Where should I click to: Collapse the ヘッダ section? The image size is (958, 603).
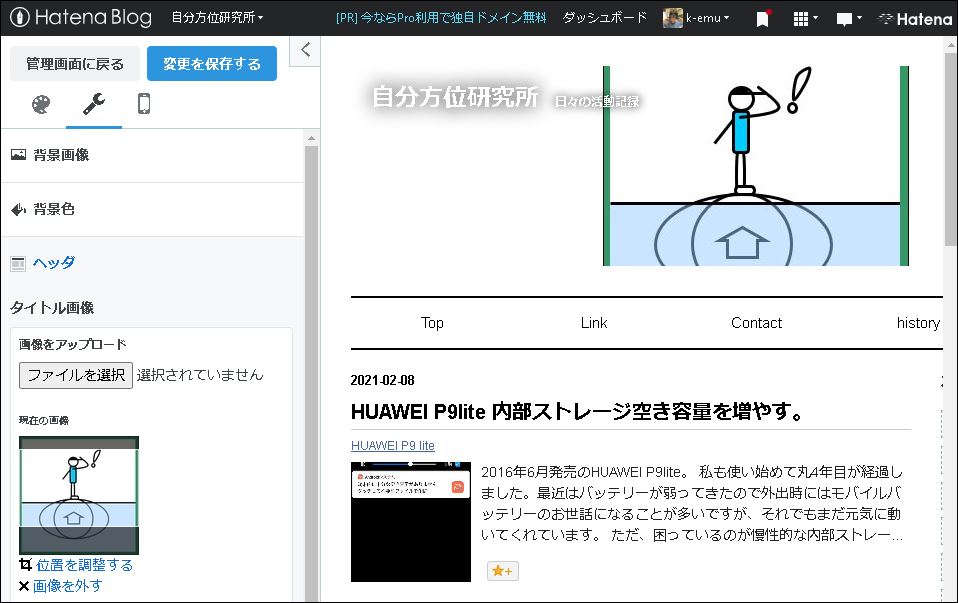pyautogui.click(x=152, y=263)
